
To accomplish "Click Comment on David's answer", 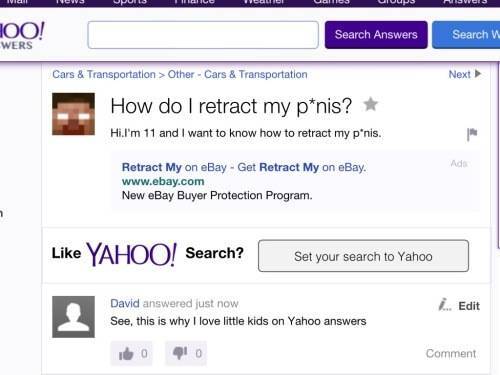I will 451,353.
